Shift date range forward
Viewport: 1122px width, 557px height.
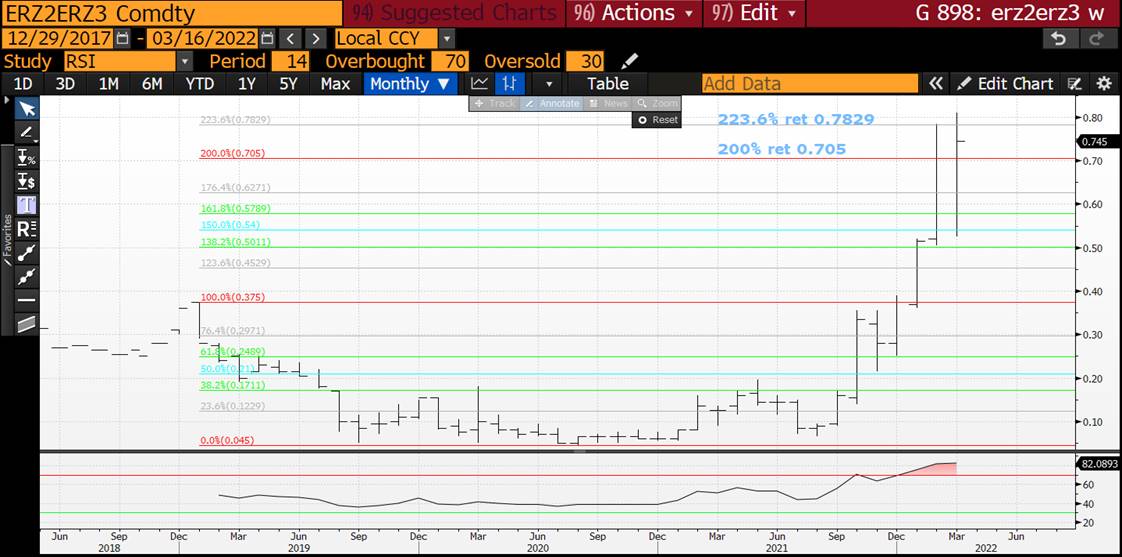[316, 38]
